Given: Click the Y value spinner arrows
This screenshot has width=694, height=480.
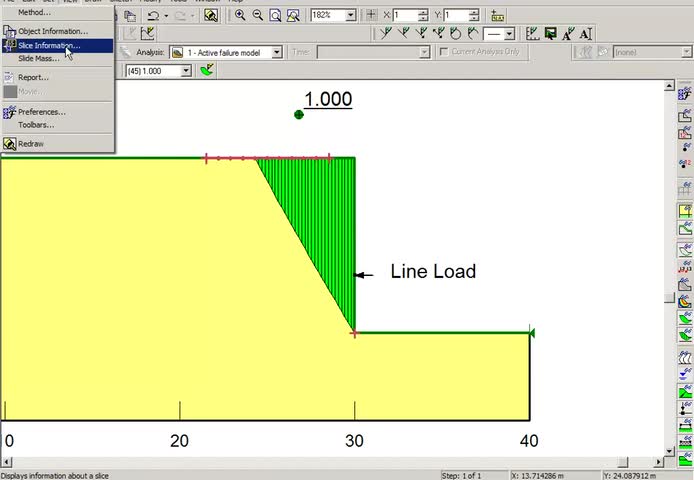Looking at the screenshot, I should pos(474,15).
